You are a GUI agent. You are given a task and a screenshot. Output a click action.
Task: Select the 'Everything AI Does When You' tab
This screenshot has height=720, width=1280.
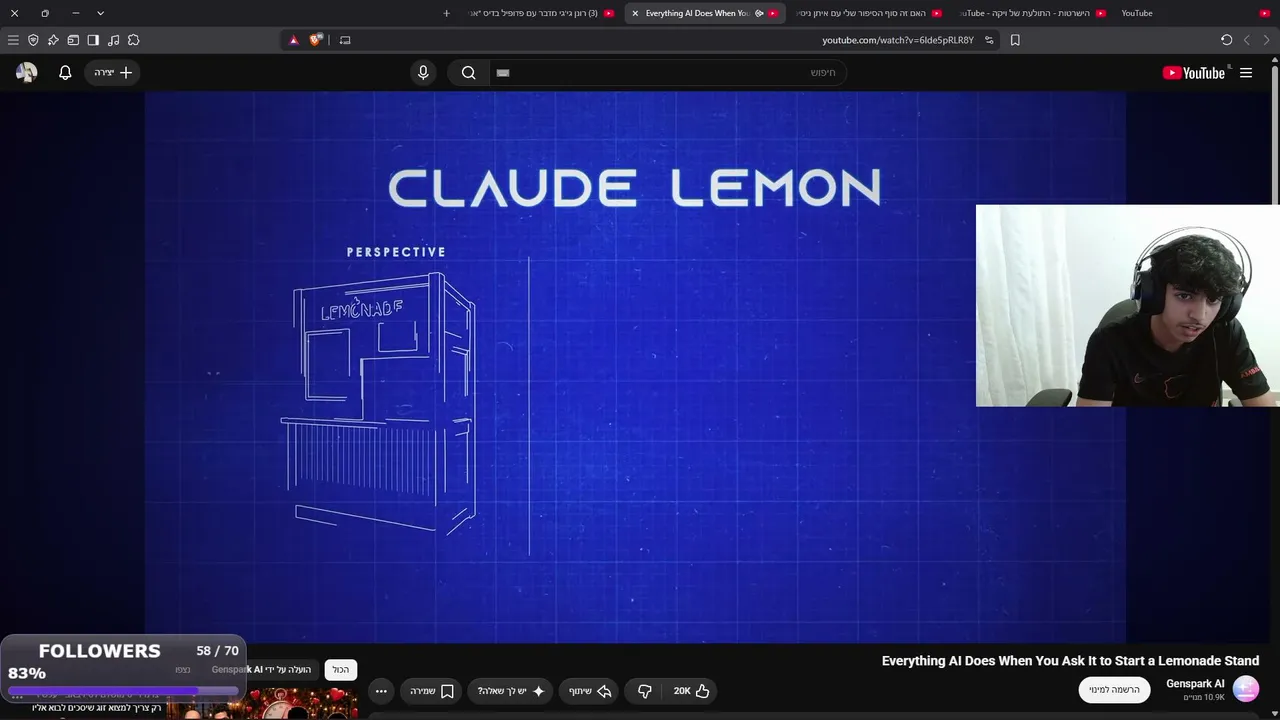(x=705, y=13)
